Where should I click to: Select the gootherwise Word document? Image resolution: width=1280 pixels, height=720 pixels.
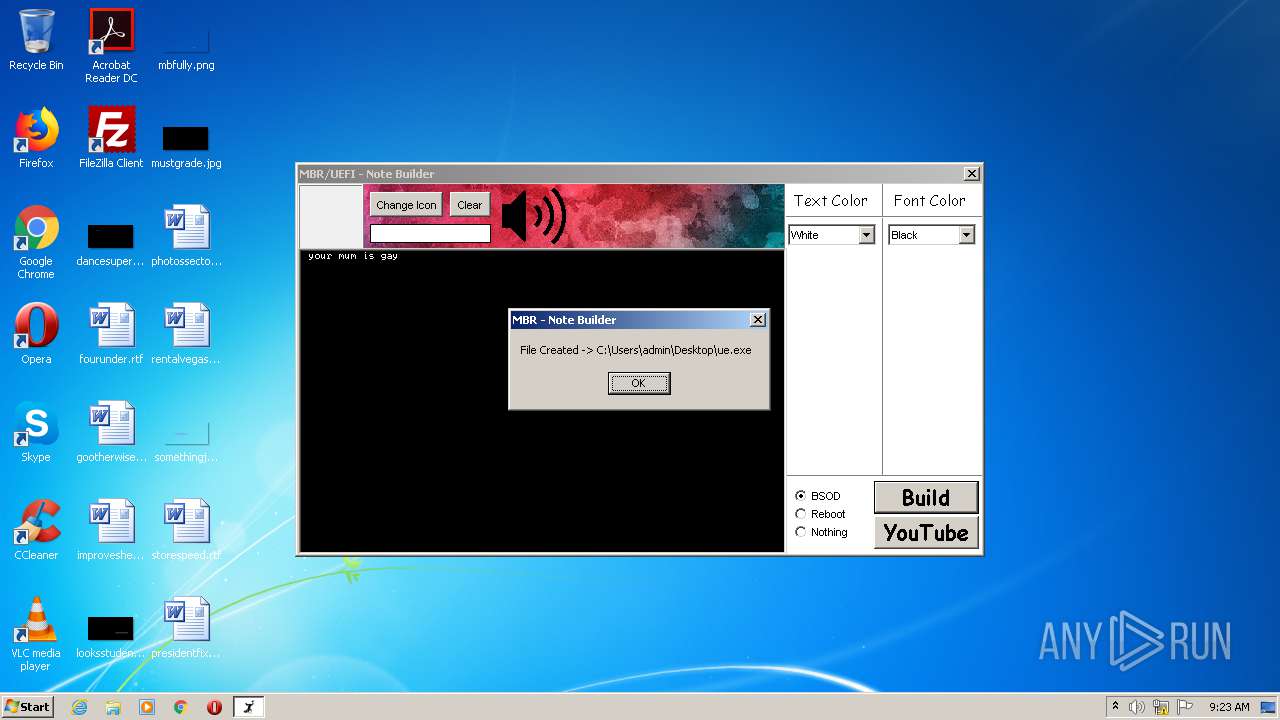[111, 432]
